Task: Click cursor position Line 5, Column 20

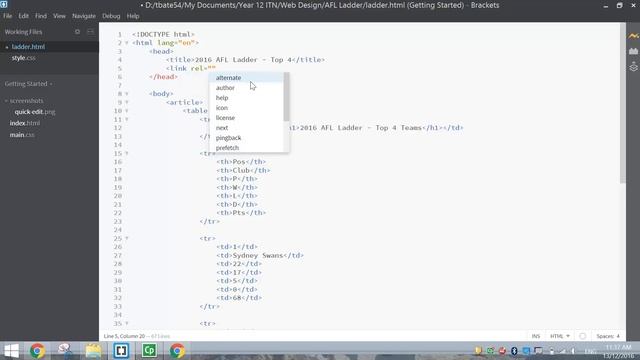Action: point(124,336)
